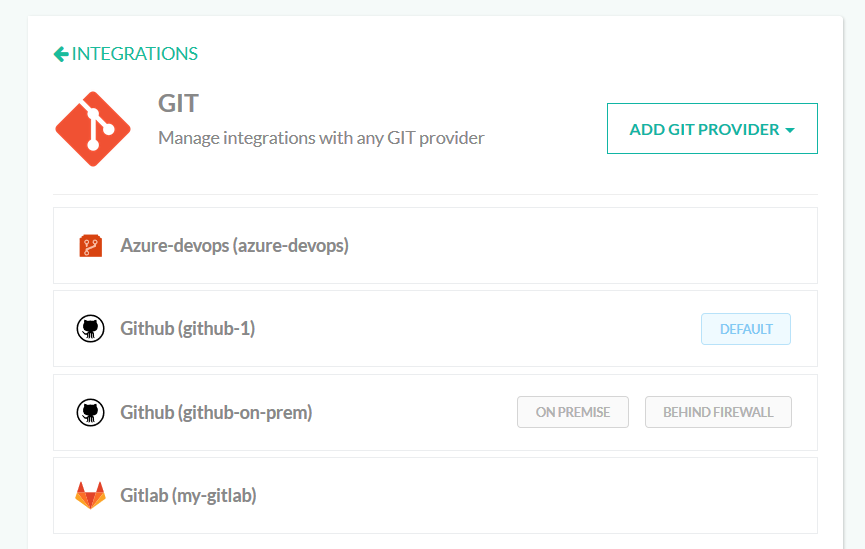Go back via the INTEGRATIONS link

[x=135, y=54]
